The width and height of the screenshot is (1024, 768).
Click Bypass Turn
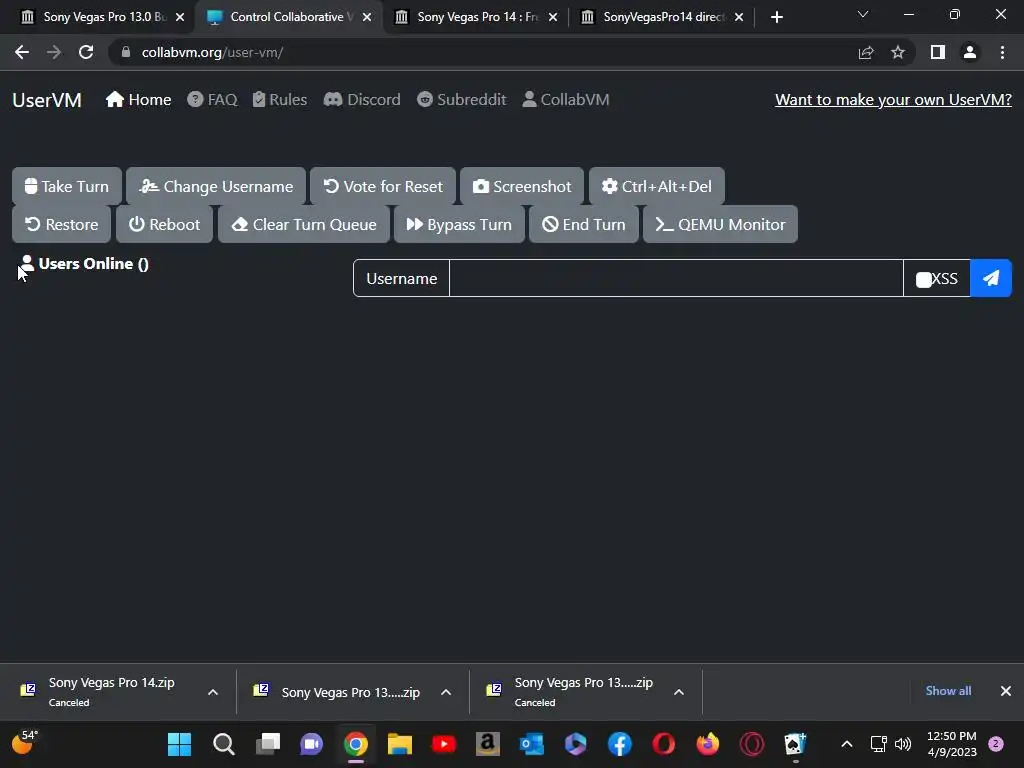pos(459,224)
